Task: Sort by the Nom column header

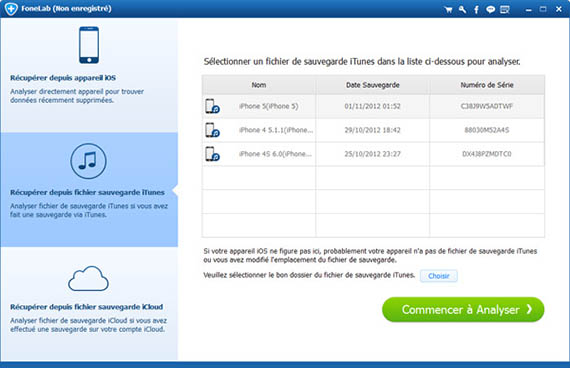Action: click(x=259, y=85)
